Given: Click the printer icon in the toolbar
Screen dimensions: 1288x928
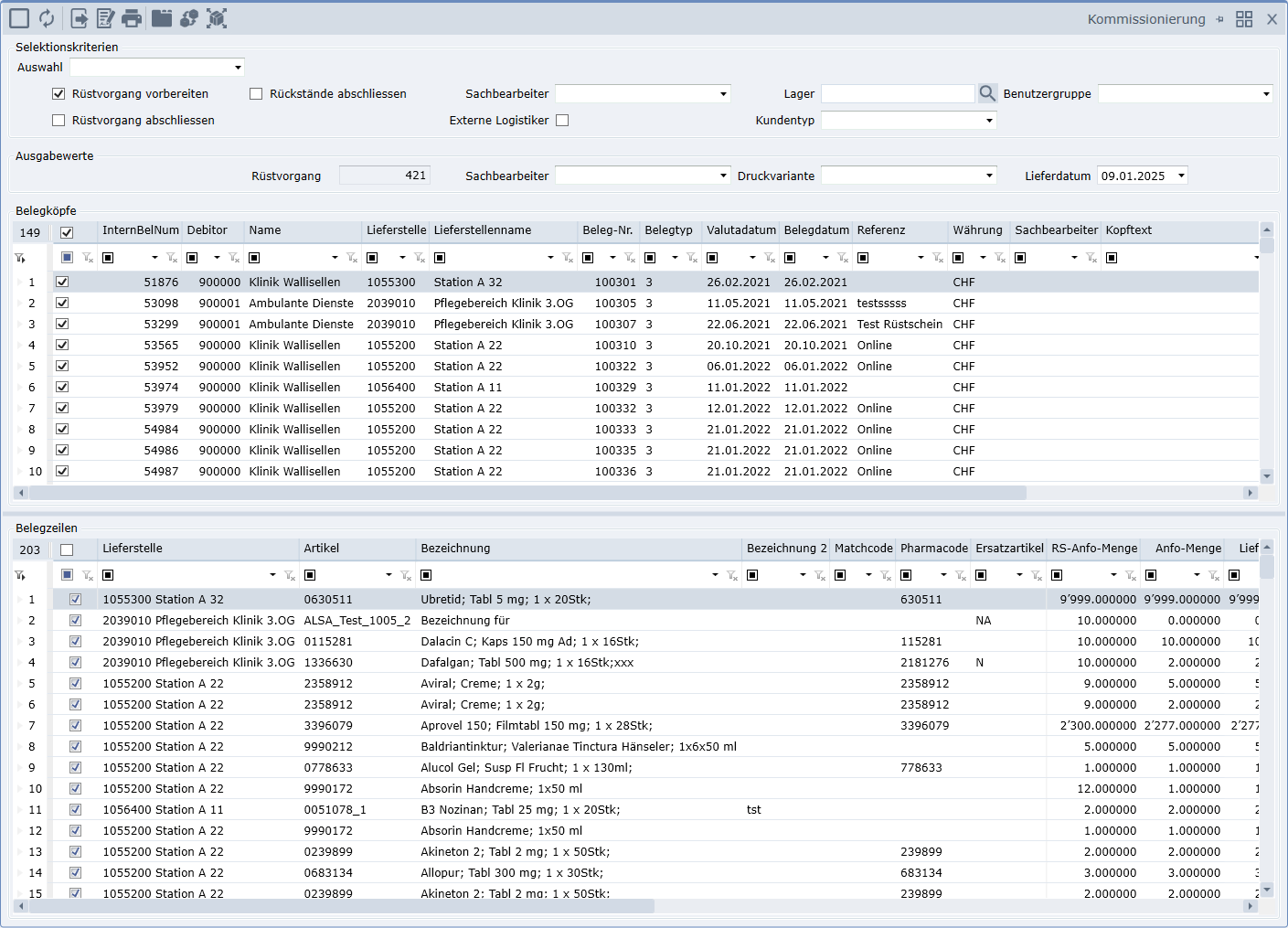Looking at the screenshot, I should coord(132,18).
